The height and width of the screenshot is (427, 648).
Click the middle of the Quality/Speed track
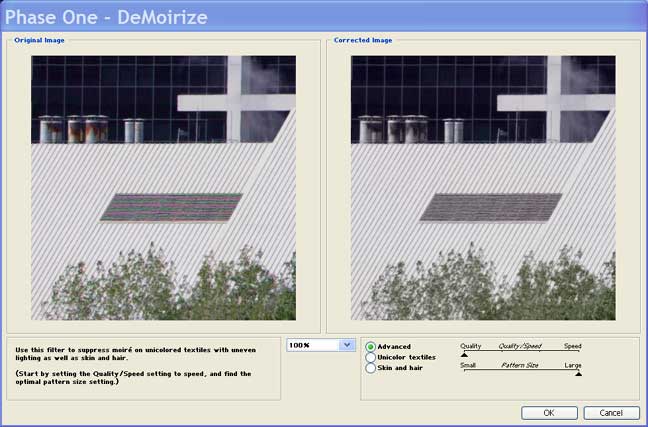(x=520, y=352)
